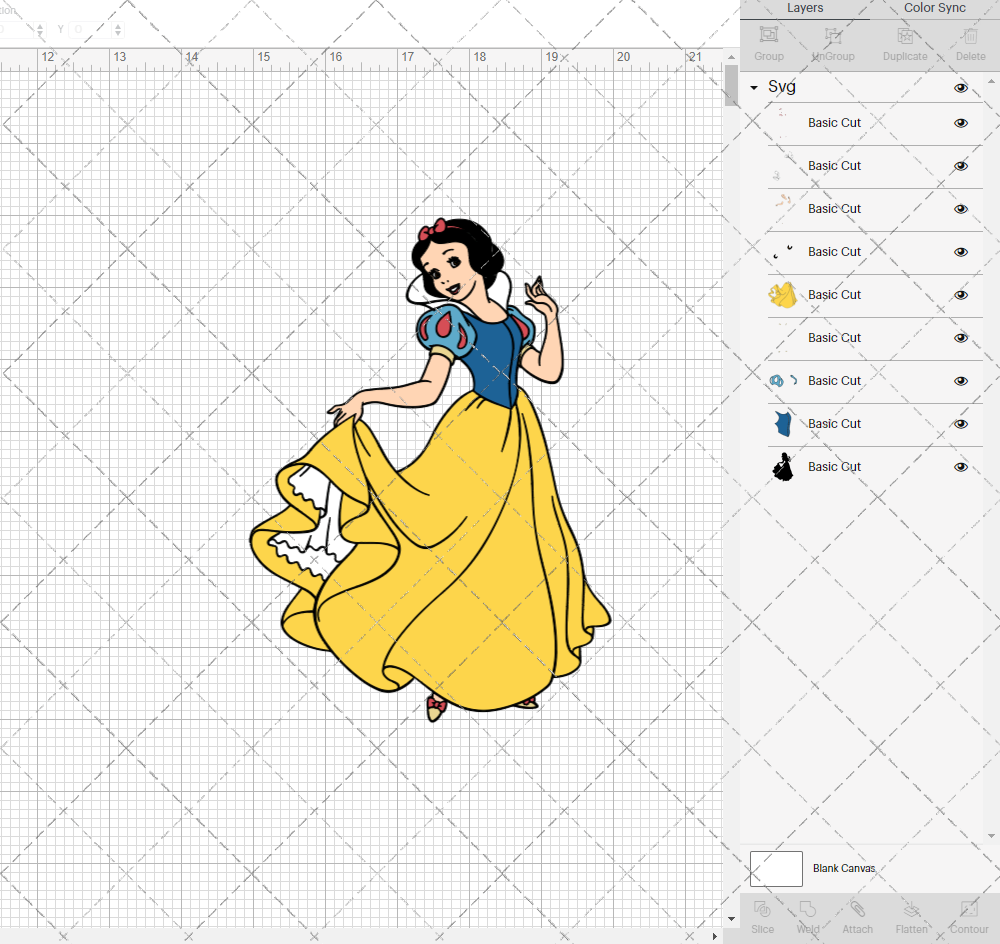Select the black eye-details layer thumbnail
This screenshot has height=944, width=1000.
(x=783, y=252)
